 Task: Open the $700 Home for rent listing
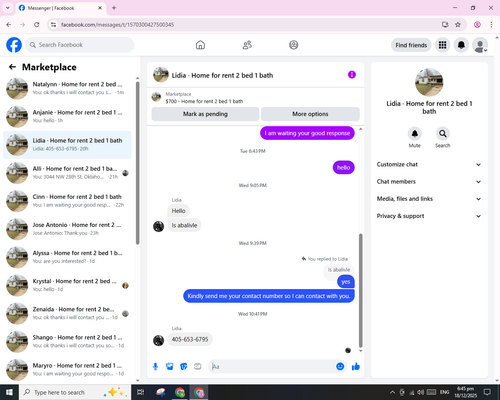coord(204,101)
